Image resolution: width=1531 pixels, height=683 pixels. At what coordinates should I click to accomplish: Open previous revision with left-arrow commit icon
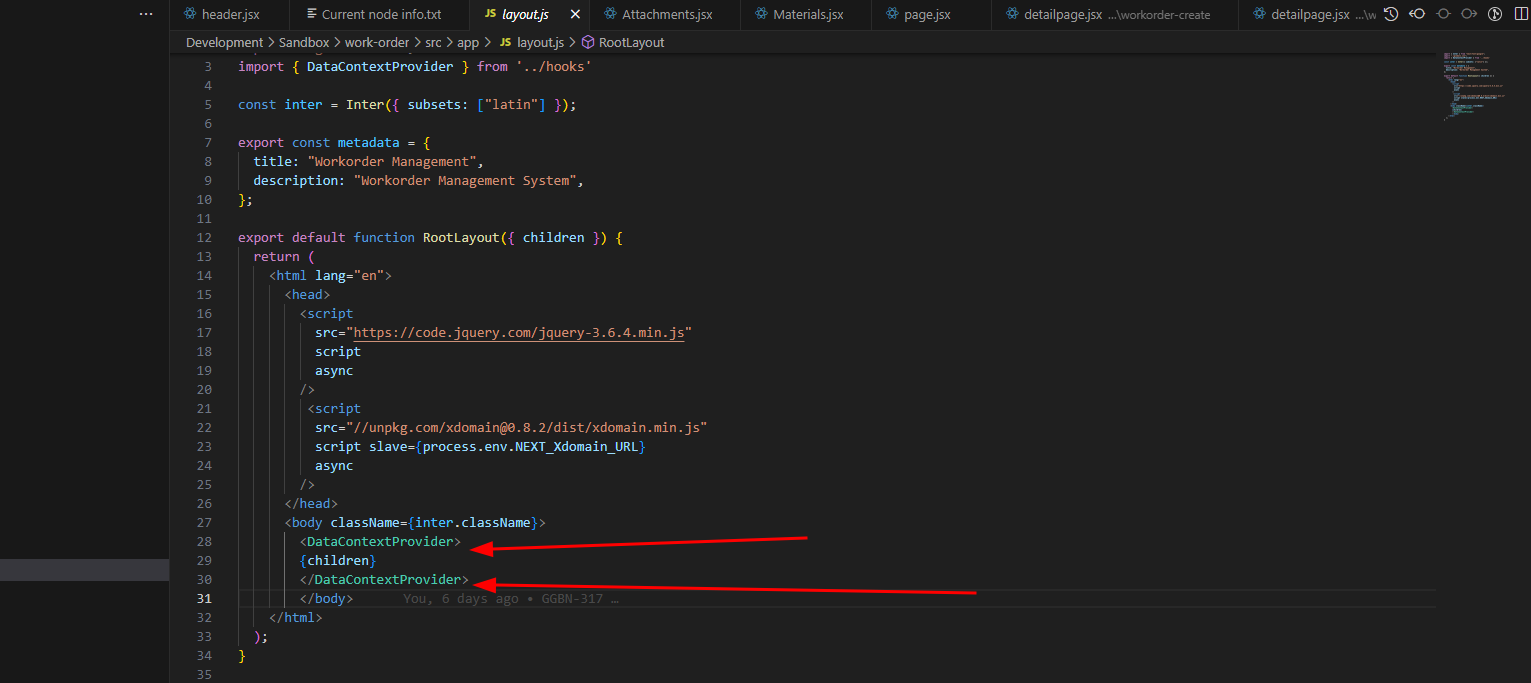click(1417, 15)
